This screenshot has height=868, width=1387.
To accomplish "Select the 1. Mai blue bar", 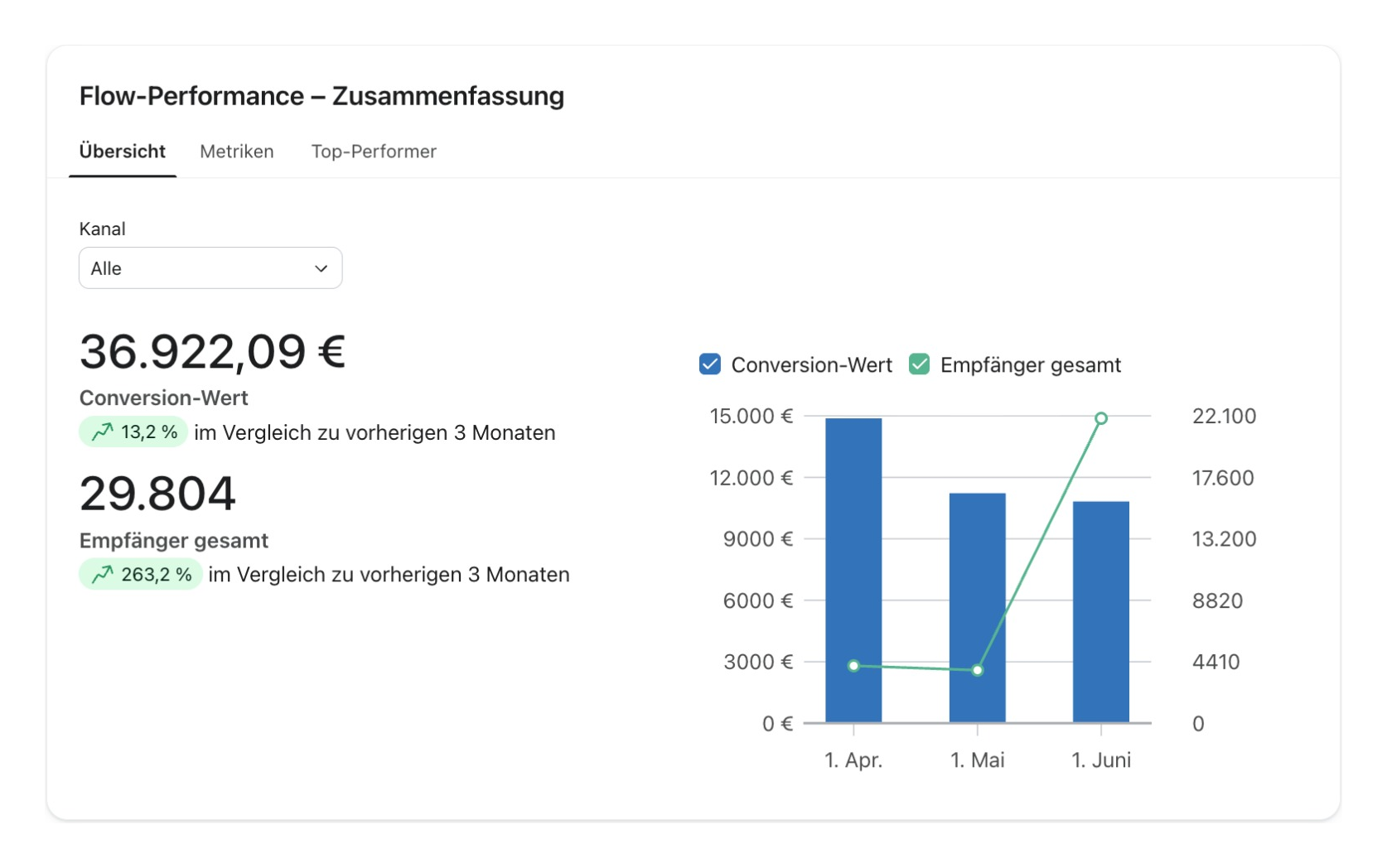I will tap(978, 608).
